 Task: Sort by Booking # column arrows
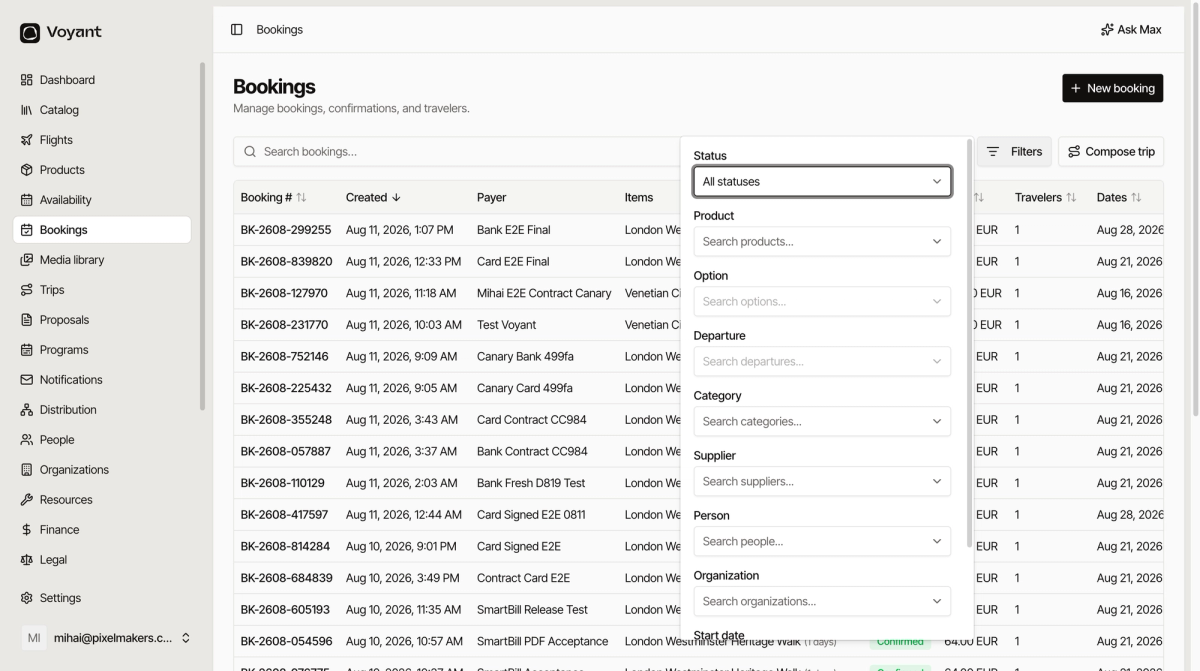tap(301, 198)
